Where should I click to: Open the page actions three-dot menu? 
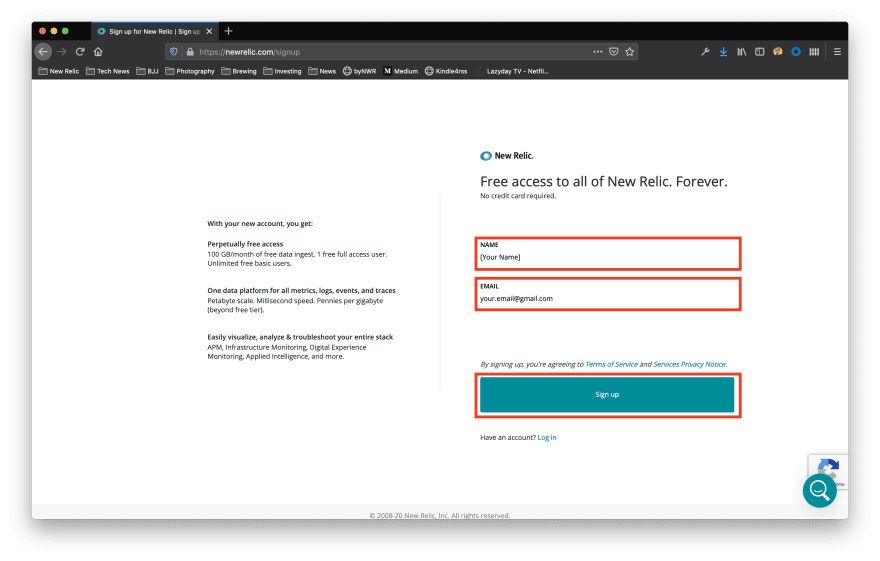[597, 51]
